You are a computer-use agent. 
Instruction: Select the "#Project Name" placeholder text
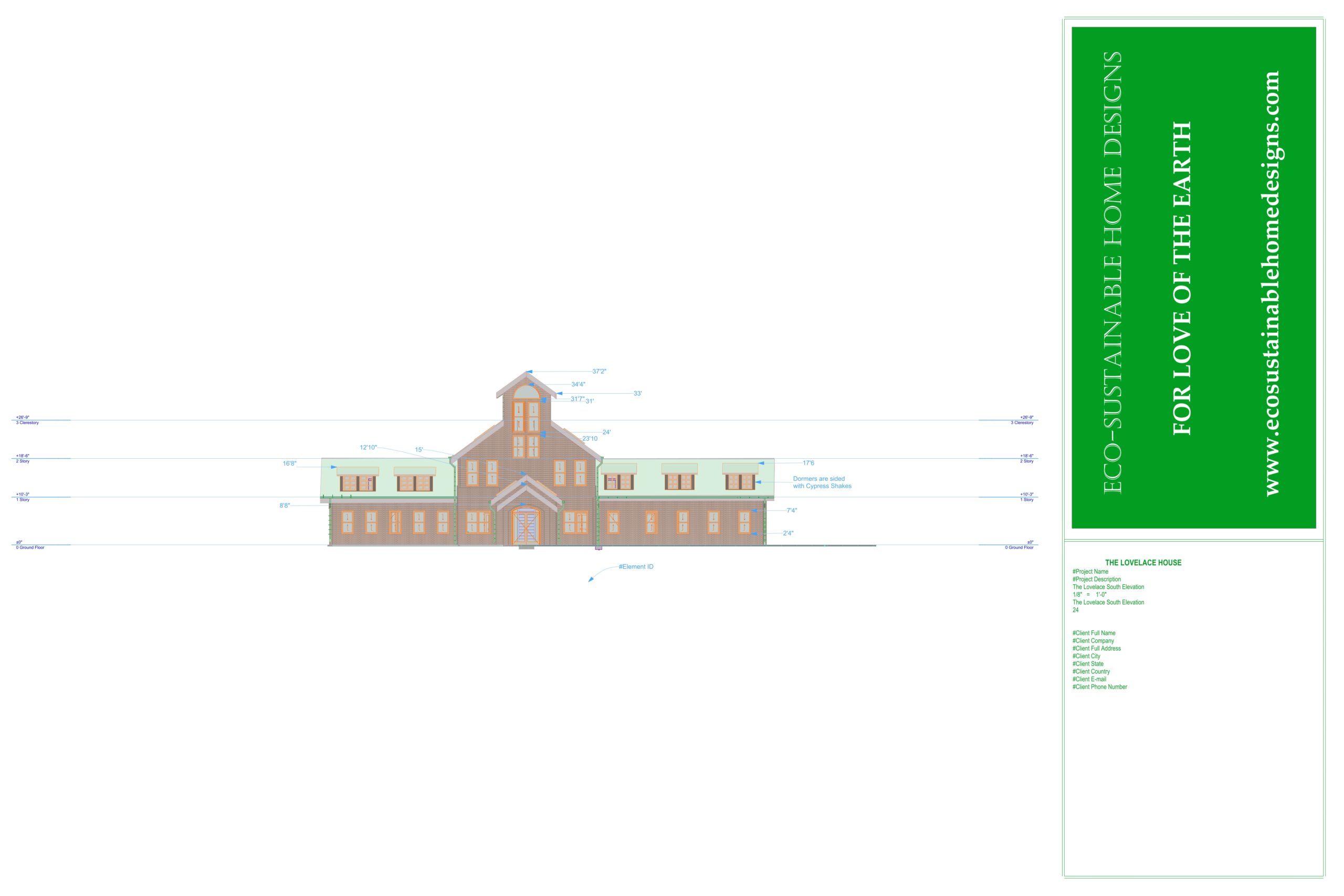point(1090,572)
